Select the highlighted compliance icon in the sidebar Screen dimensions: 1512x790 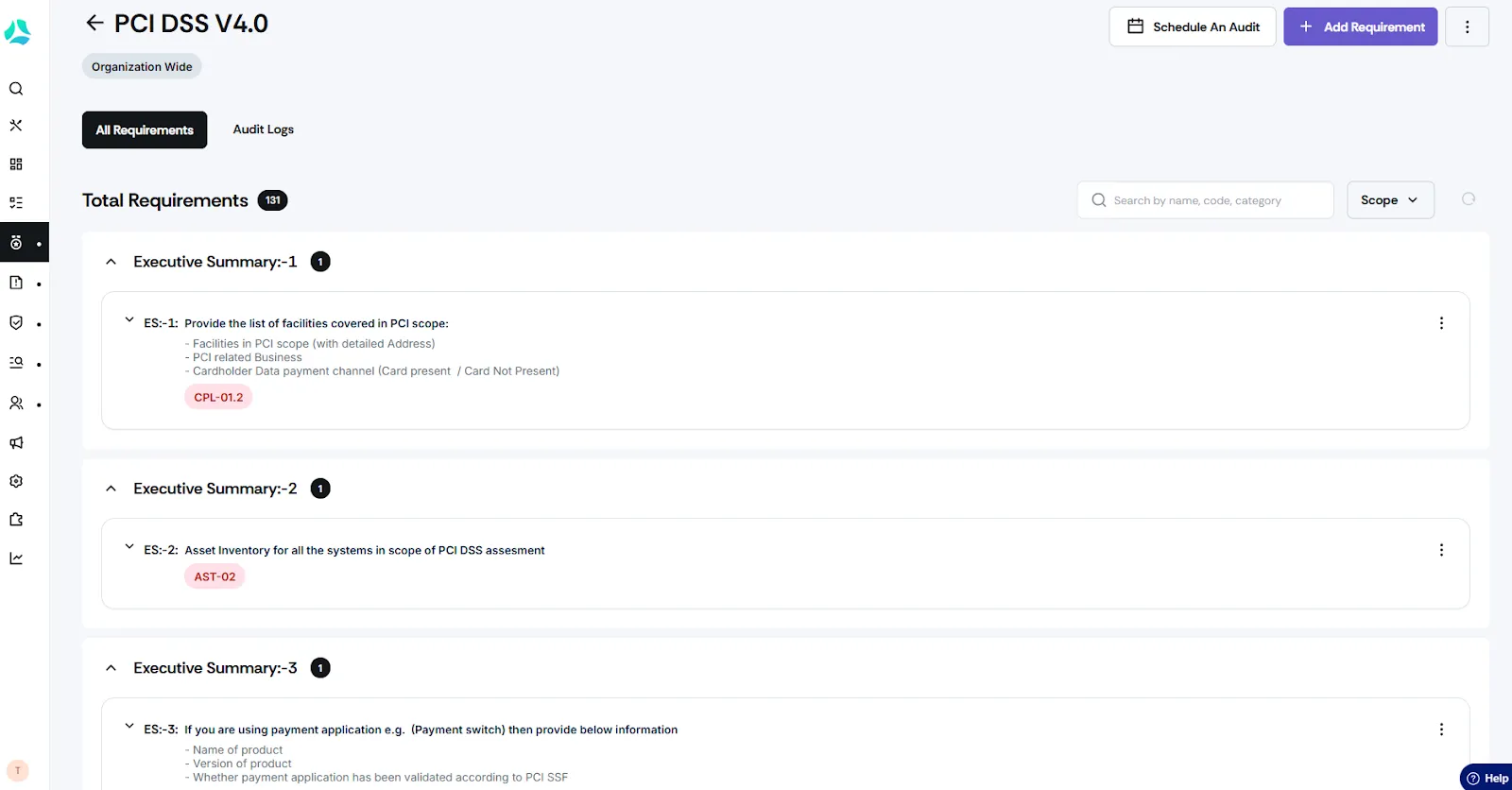[x=16, y=243]
